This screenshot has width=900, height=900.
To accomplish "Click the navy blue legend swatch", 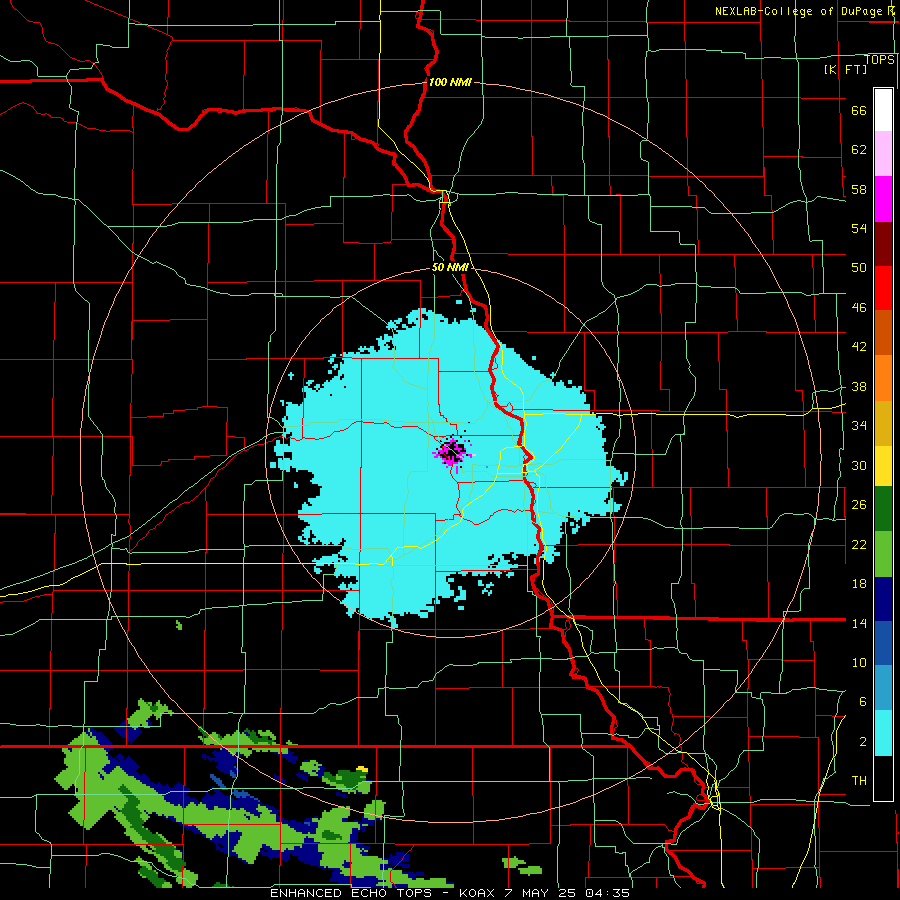I will pos(883,599).
